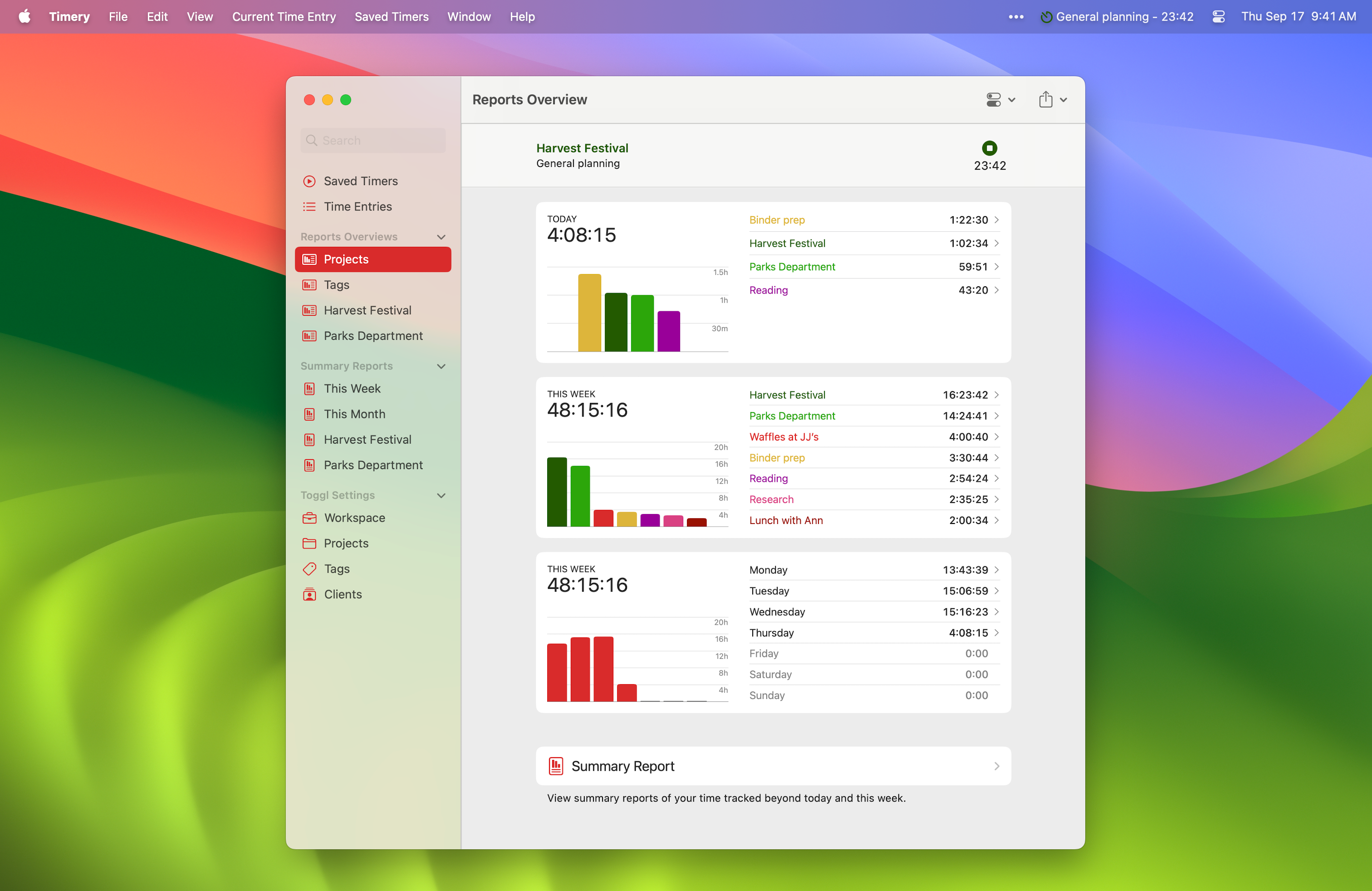Open the Apple menu
The image size is (1372, 891).
[24, 16]
